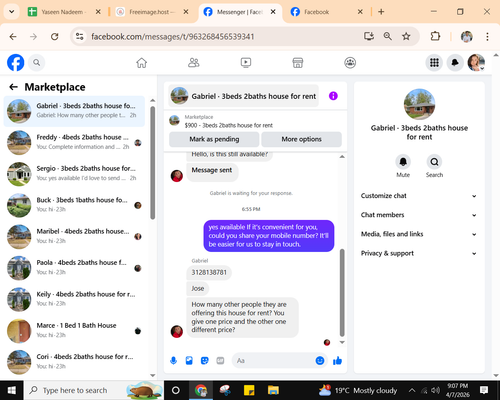The width and height of the screenshot is (500, 400).
Task: Attach a file with the photo icon
Action: click(189, 360)
